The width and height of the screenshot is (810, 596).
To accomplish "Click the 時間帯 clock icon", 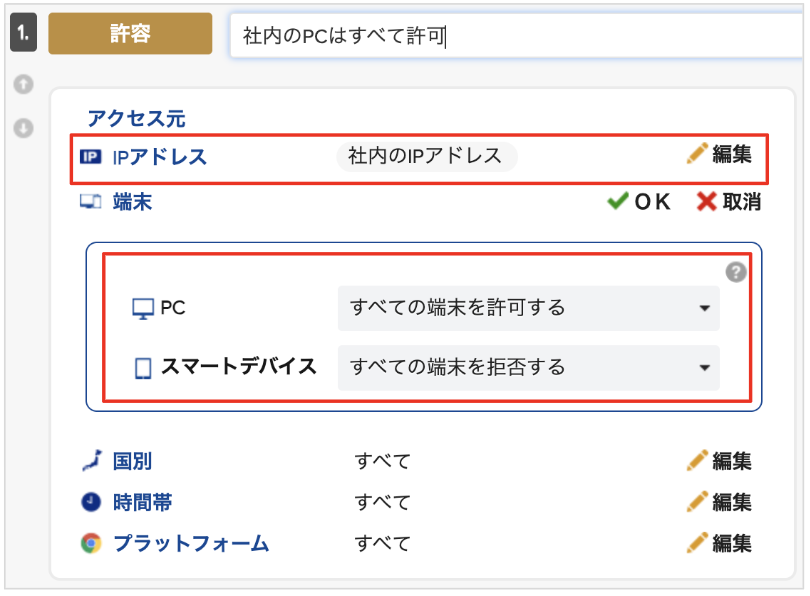I will 91,501.
